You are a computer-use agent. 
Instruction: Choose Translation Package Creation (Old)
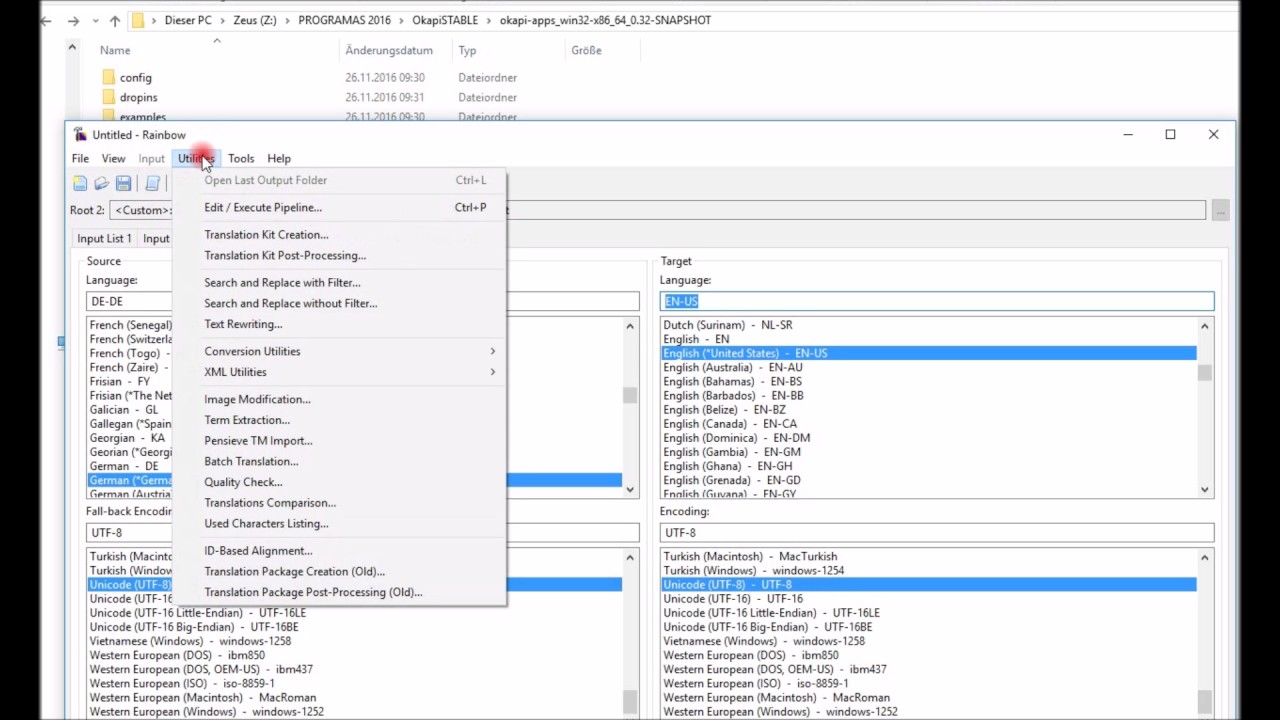[x=340, y=571]
